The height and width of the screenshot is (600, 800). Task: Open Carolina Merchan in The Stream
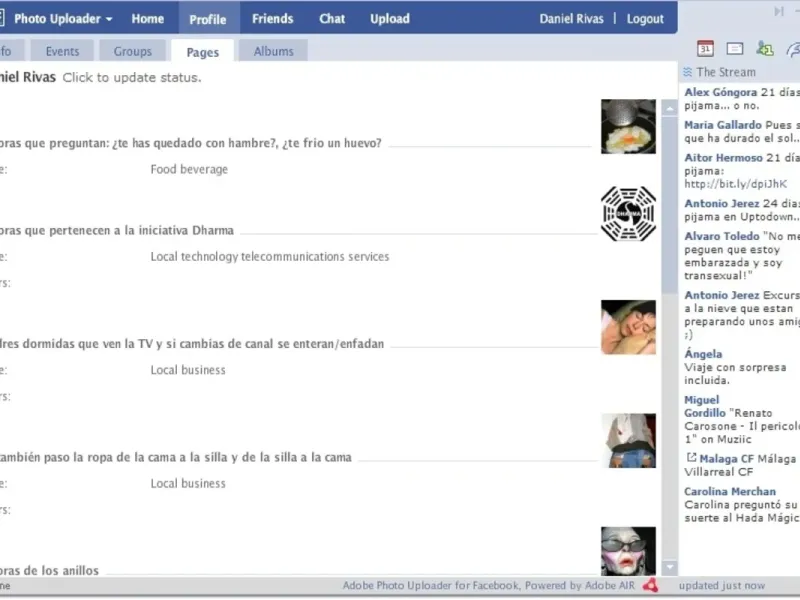pos(730,491)
